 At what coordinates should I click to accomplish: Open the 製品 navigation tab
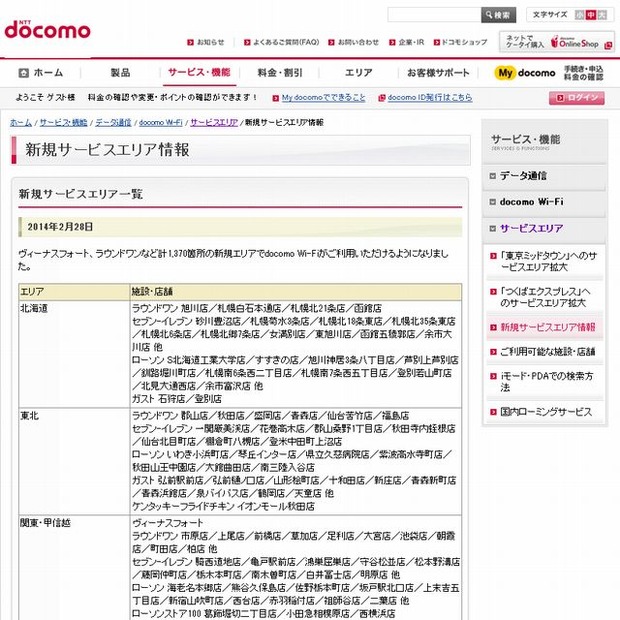[x=121, y=73]
